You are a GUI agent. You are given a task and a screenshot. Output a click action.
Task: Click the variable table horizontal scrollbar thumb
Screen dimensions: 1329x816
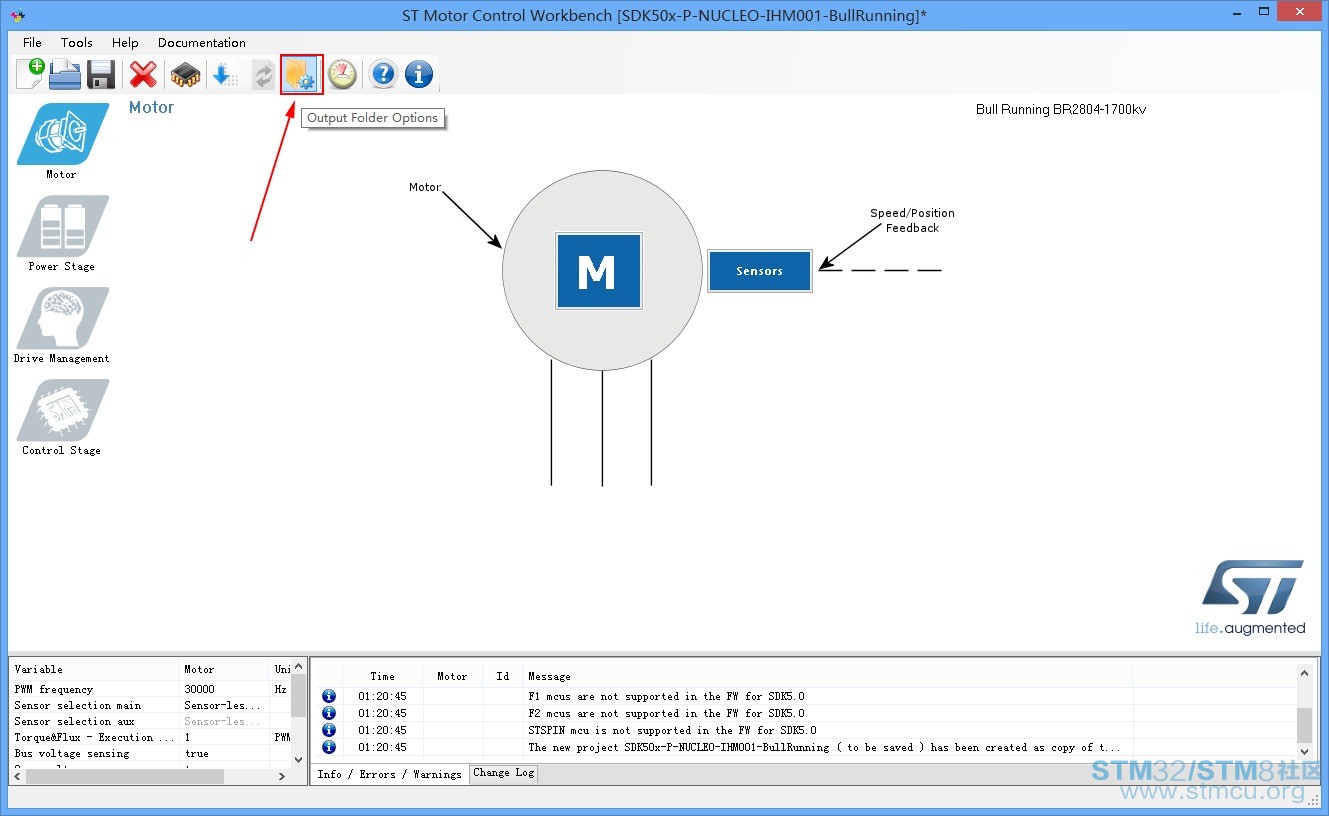tap(125, 776)
